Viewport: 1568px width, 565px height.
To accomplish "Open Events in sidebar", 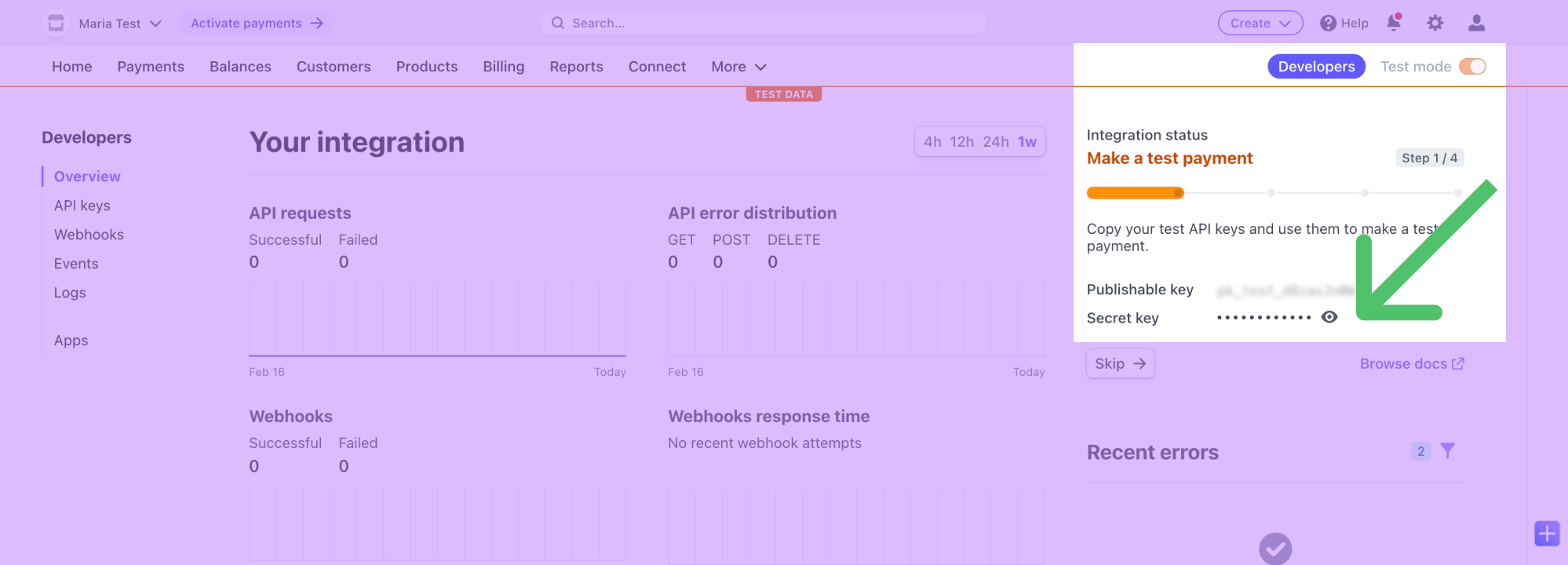I will 76,264.
